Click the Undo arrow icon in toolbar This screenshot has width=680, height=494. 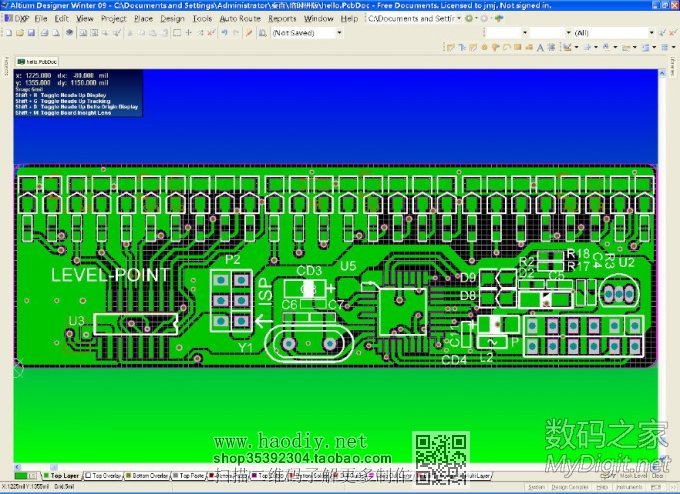(220, 33)
